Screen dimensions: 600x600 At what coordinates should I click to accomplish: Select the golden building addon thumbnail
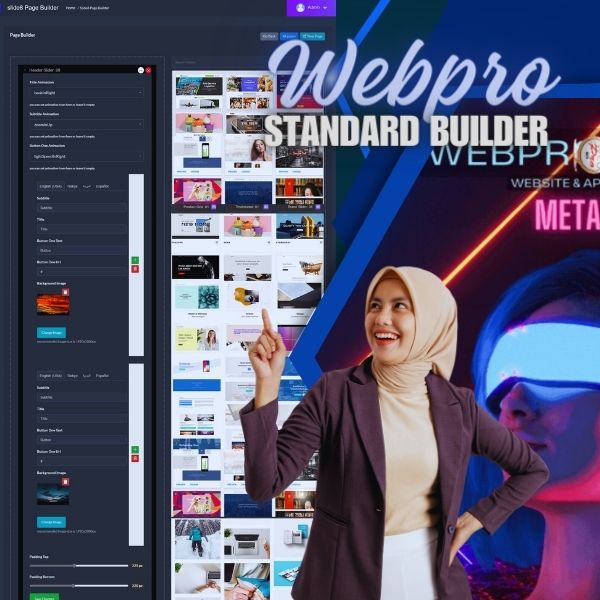tap(300, 226)
